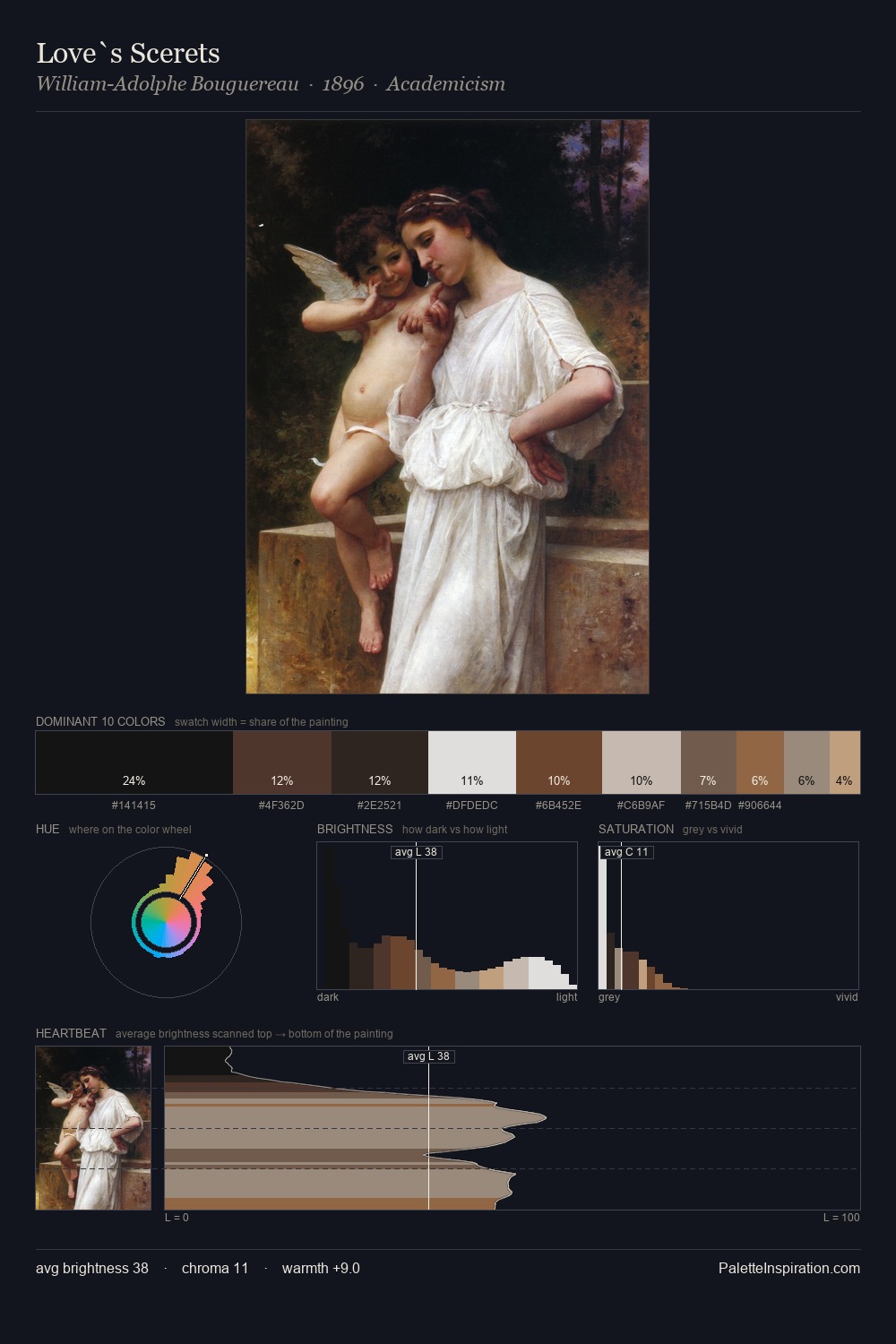Viewport: 896px width, 1344px height.
Task: Select the tan 4% swatch
Action: (x=845, y=762)
